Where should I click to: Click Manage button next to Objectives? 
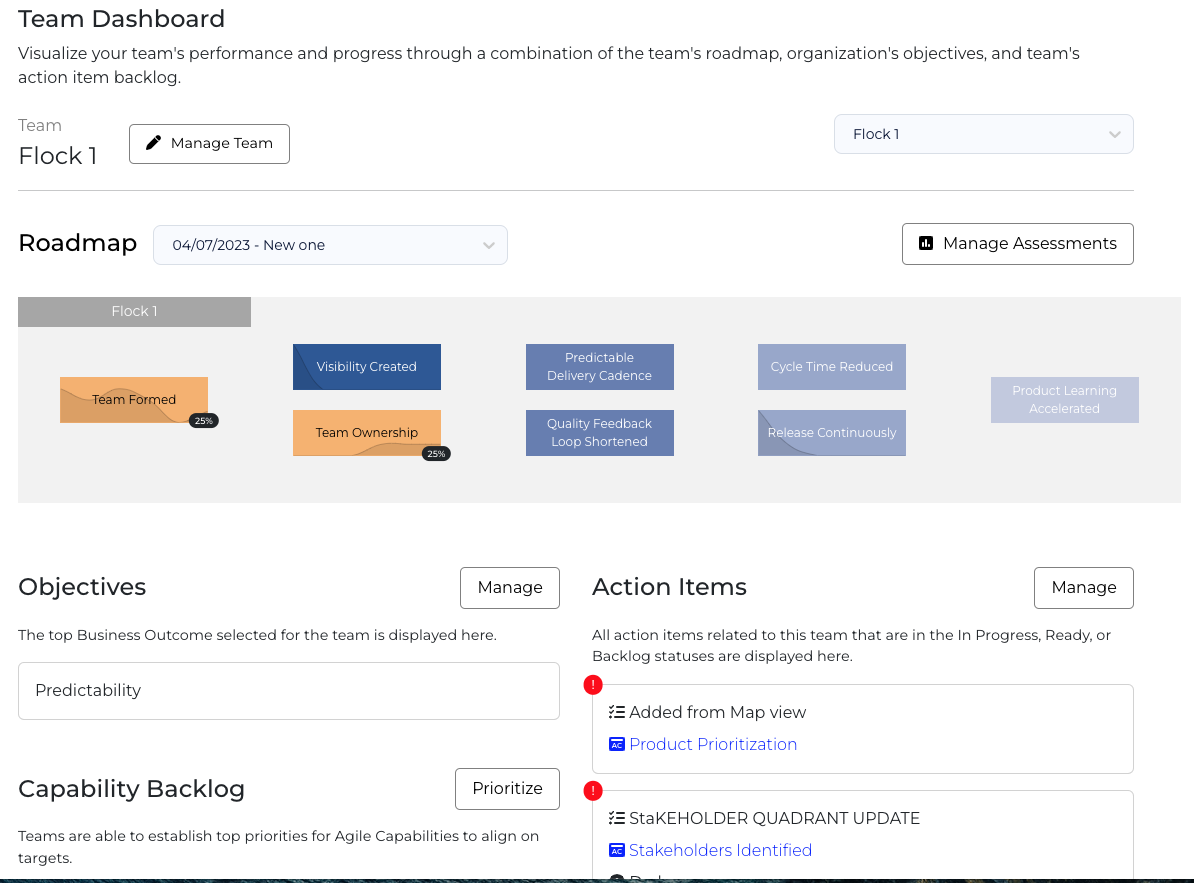[509, 587]
